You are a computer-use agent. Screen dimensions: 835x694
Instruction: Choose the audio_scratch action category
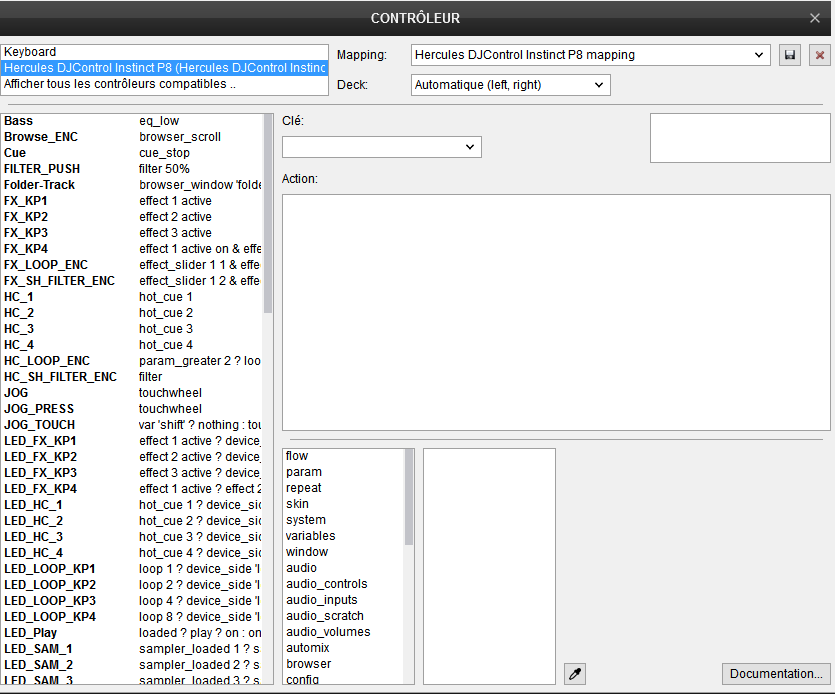tap(344, 616)
